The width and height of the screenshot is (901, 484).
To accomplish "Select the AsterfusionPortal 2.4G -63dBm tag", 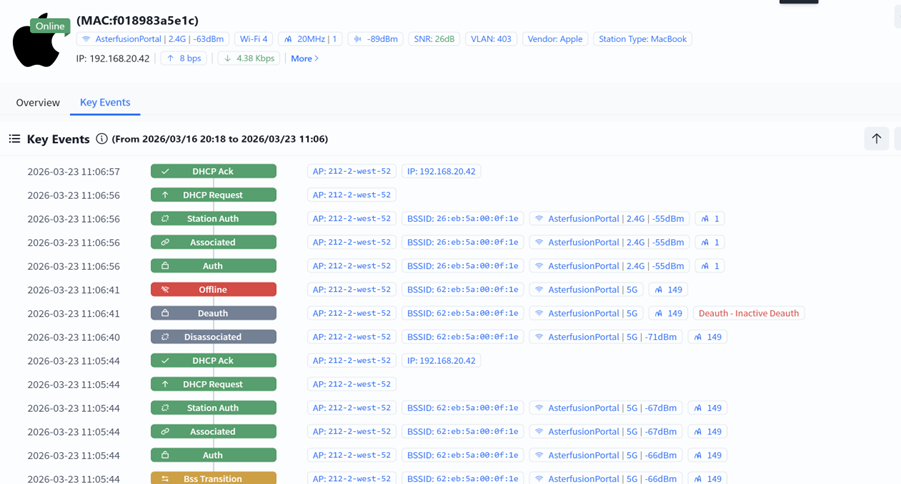I will tap(153, 39).
